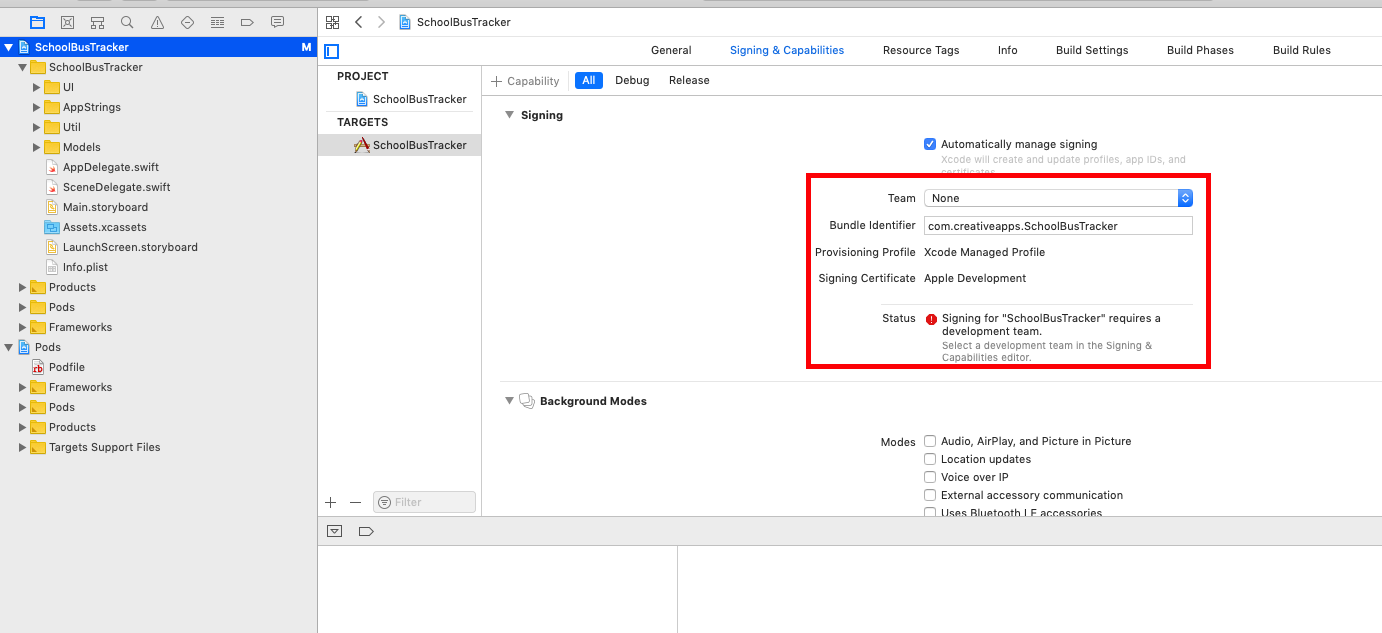Click the related items grid icon
Screen dimensions: 1382x633
(333, 22)
